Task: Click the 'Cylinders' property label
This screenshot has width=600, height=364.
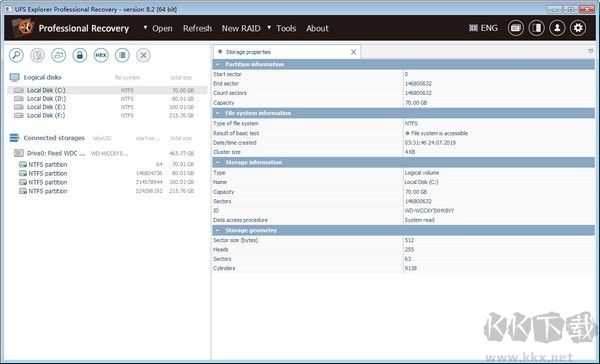Action: tap(224, 268)
